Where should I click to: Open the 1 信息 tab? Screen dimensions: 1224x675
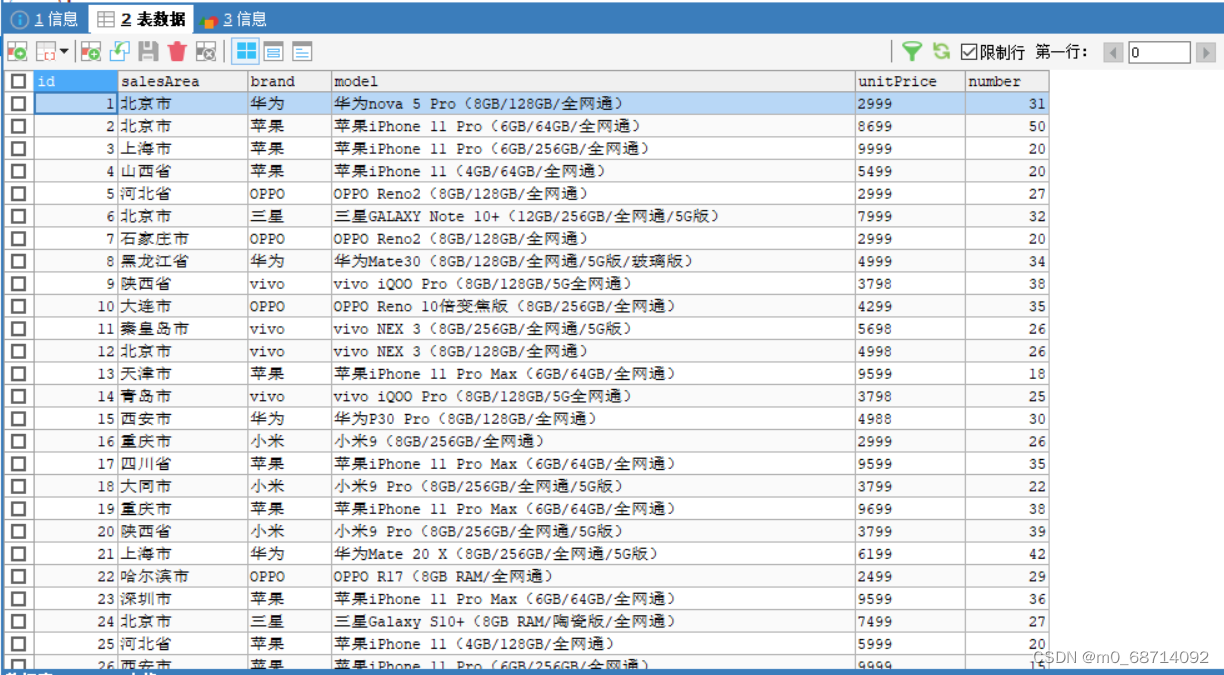[45, 19]
